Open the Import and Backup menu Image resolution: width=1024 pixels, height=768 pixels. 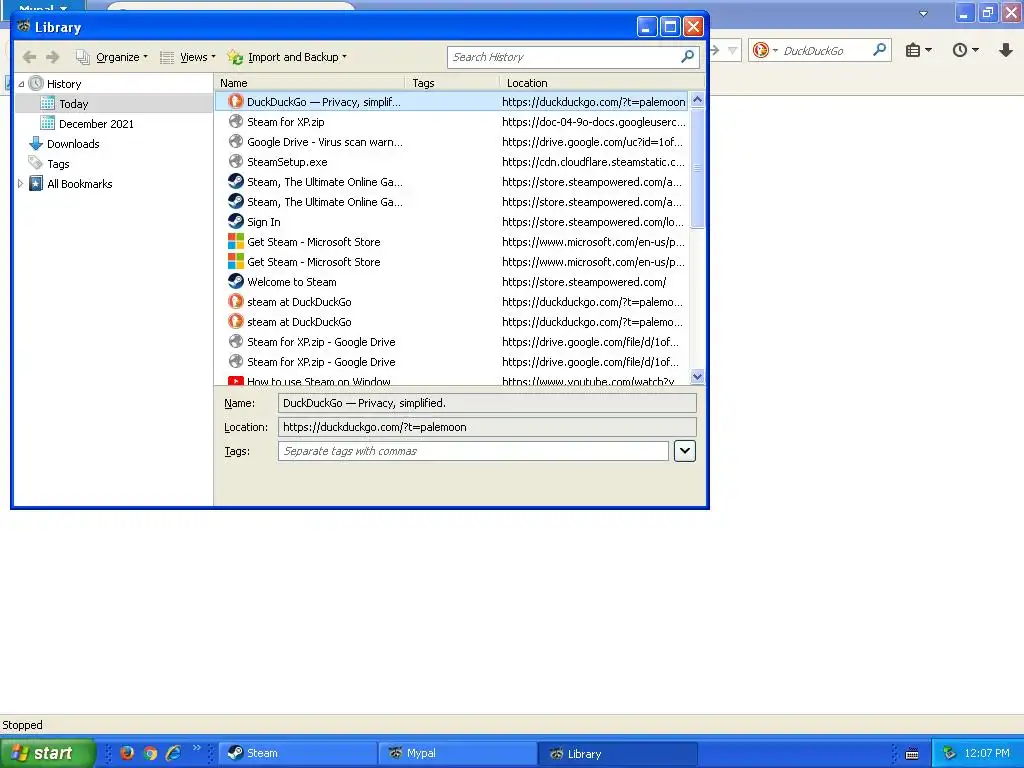point(287,57)
